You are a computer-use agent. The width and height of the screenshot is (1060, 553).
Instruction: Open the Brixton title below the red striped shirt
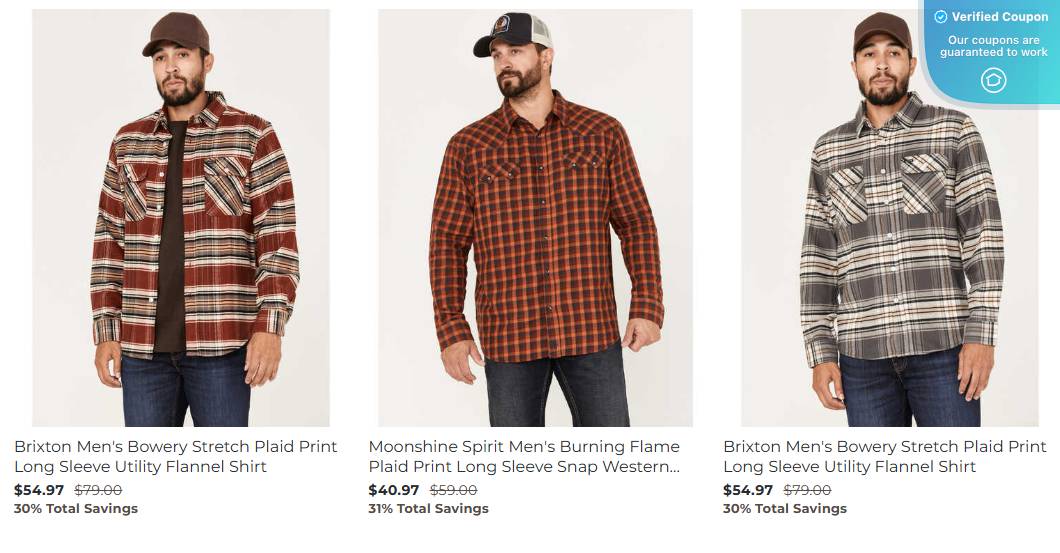tap(176, 456)
